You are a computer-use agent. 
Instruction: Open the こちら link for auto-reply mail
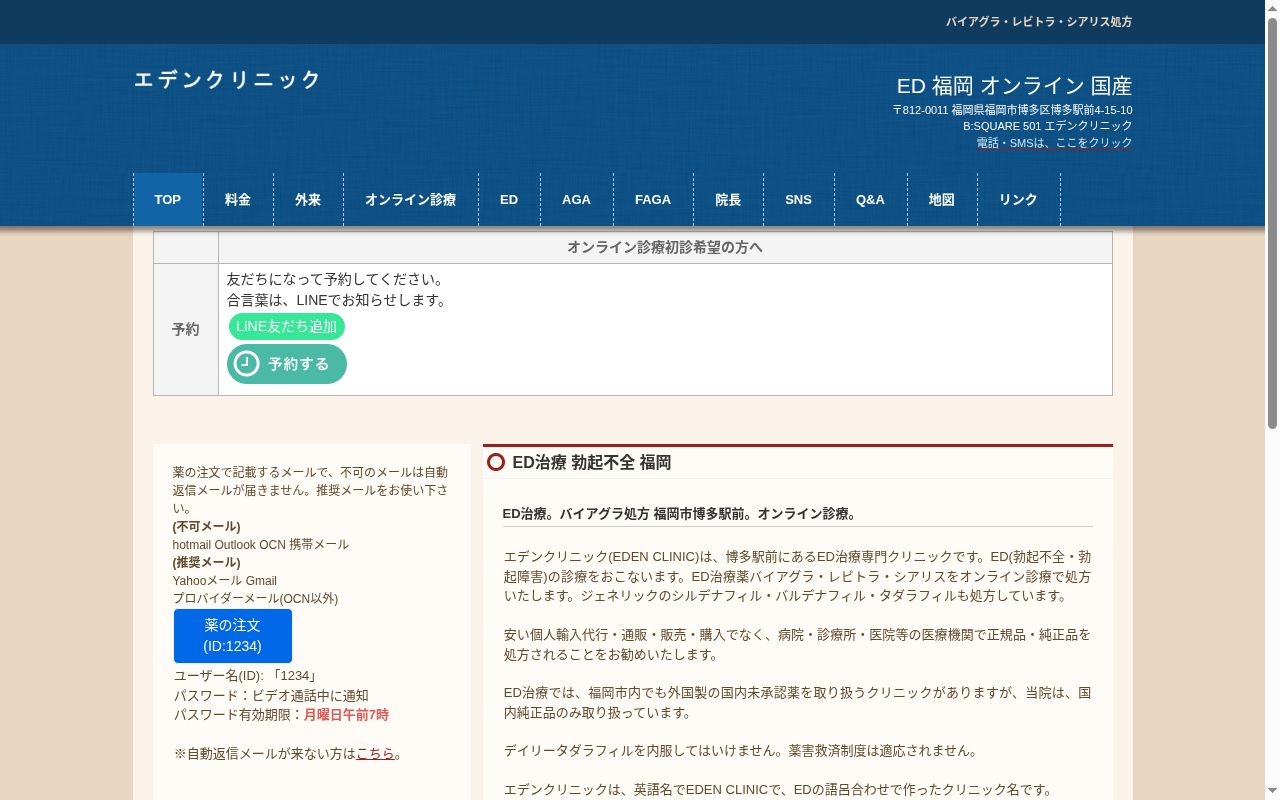coord(375,754)
